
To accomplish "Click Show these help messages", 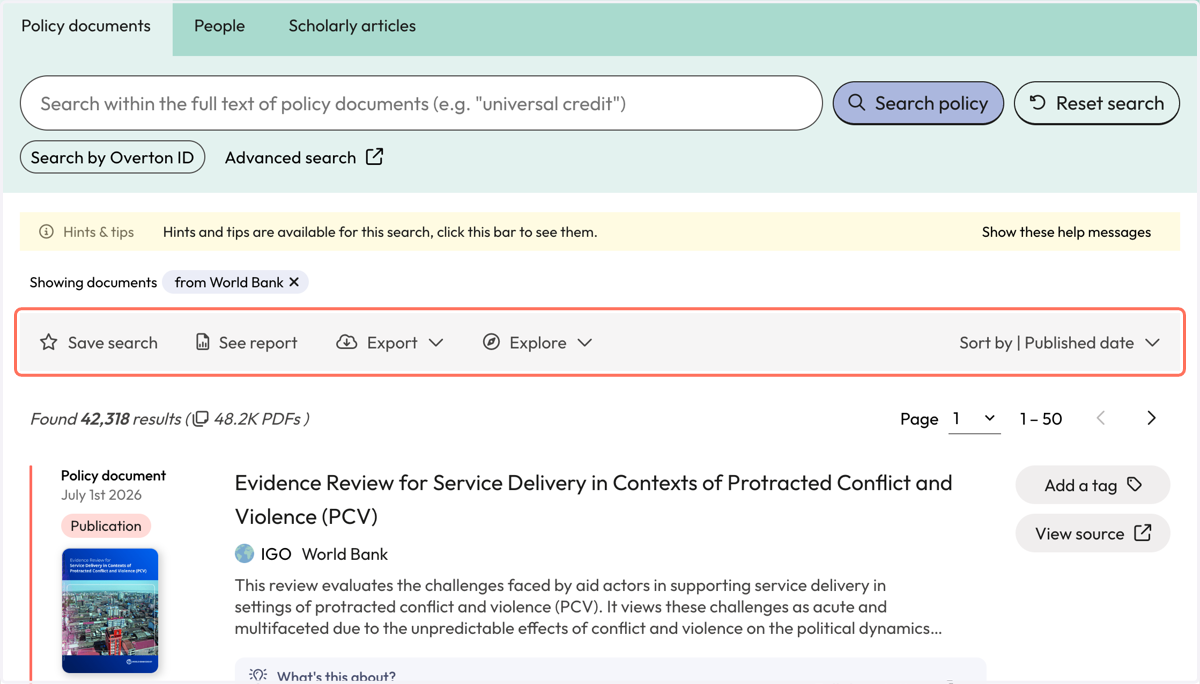I will 1066,232.
